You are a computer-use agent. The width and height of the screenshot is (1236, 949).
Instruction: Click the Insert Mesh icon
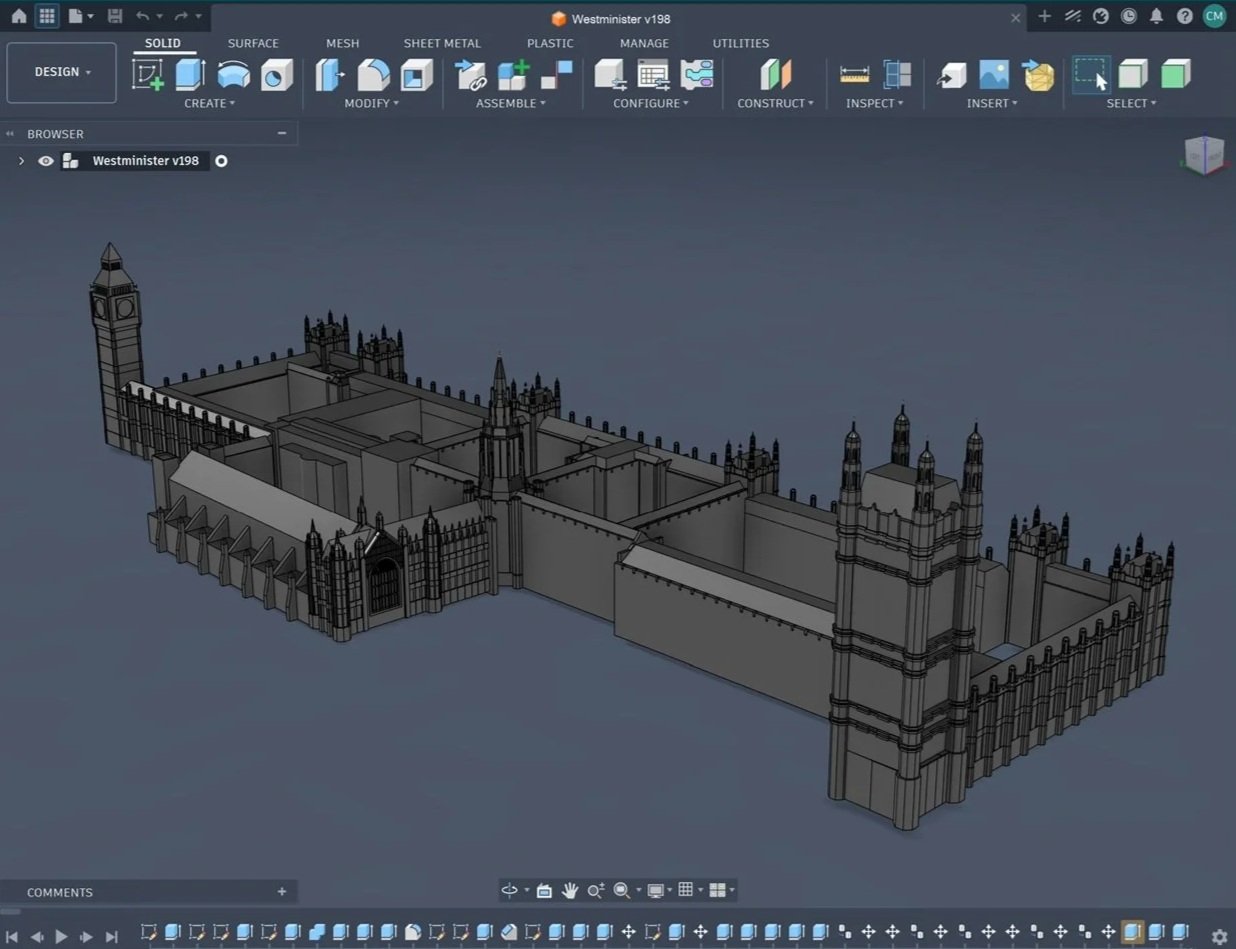click(1038, 75)
